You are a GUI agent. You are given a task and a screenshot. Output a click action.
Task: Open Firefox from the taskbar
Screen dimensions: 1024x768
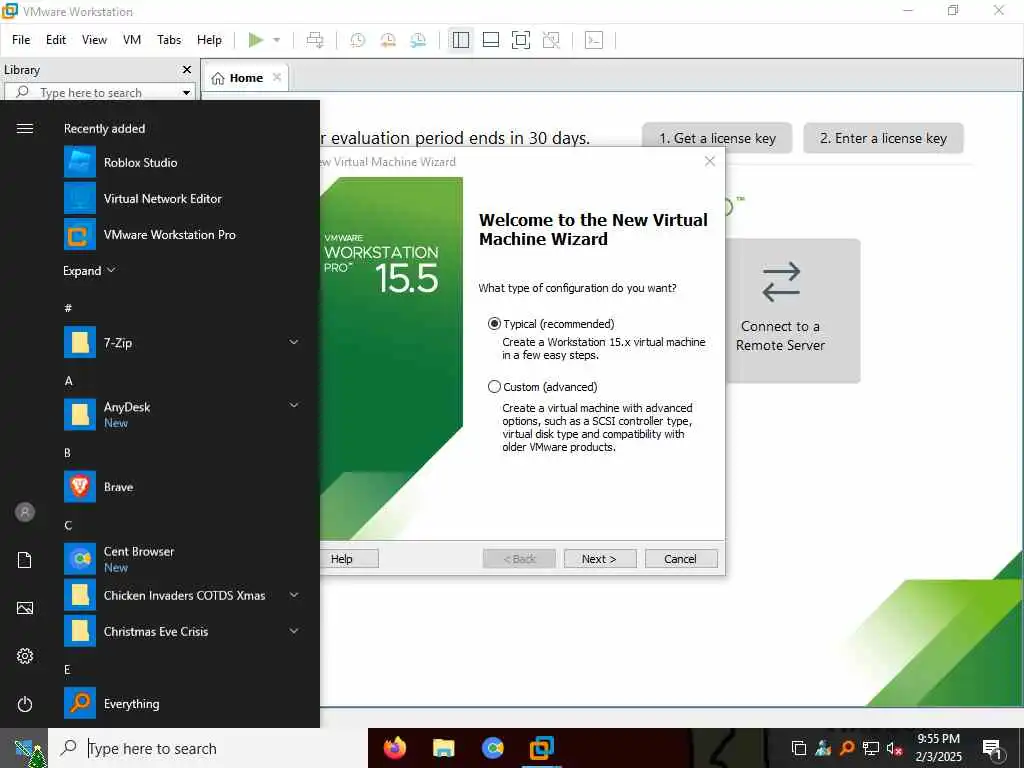click(394, 748)
